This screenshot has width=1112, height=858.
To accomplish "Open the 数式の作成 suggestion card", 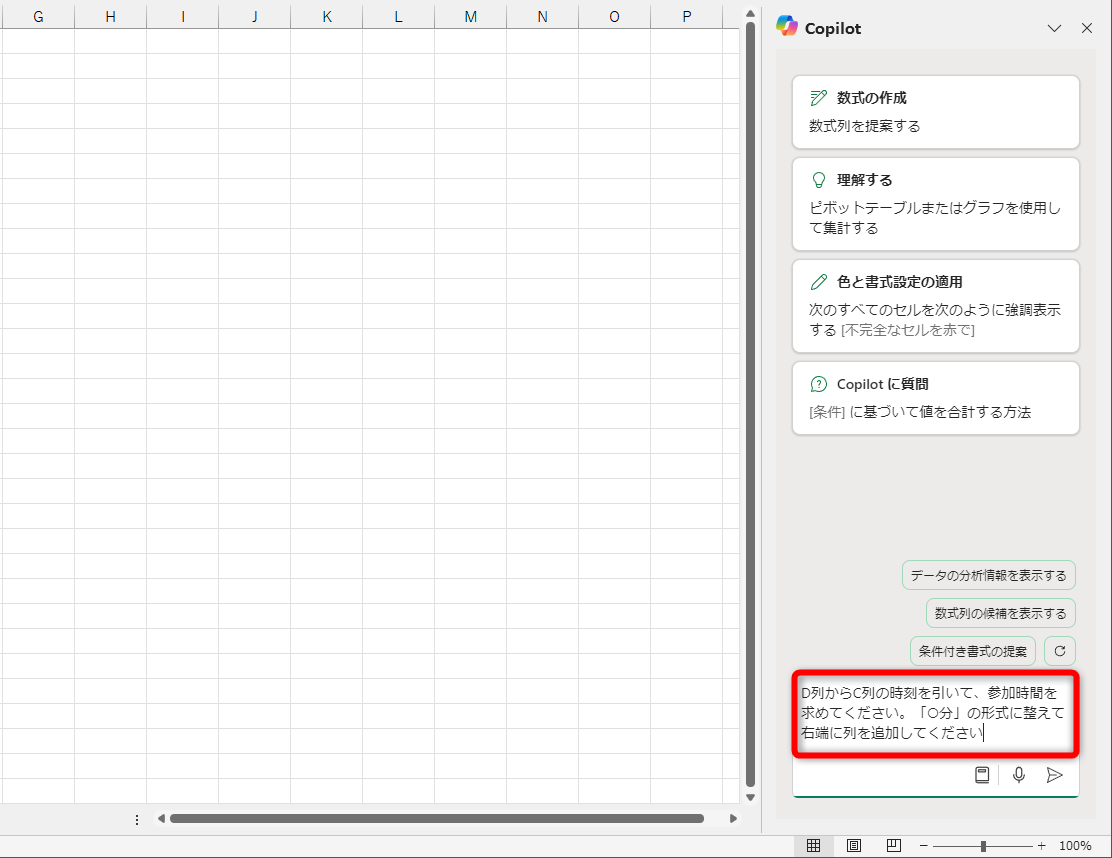I will (935, 112).
